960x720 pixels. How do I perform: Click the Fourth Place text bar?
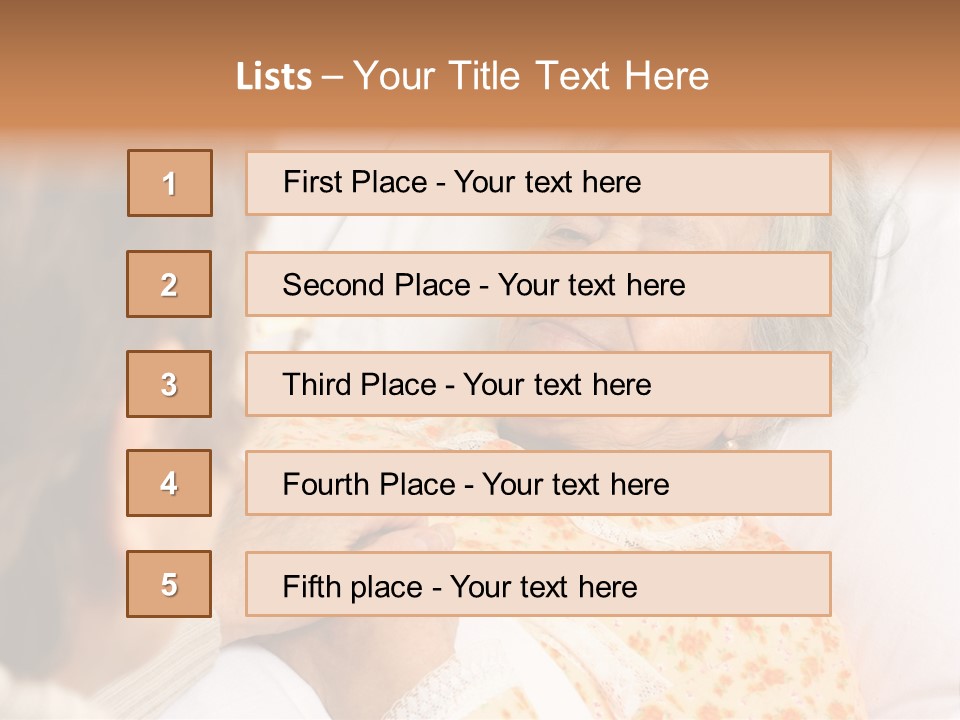538,483
